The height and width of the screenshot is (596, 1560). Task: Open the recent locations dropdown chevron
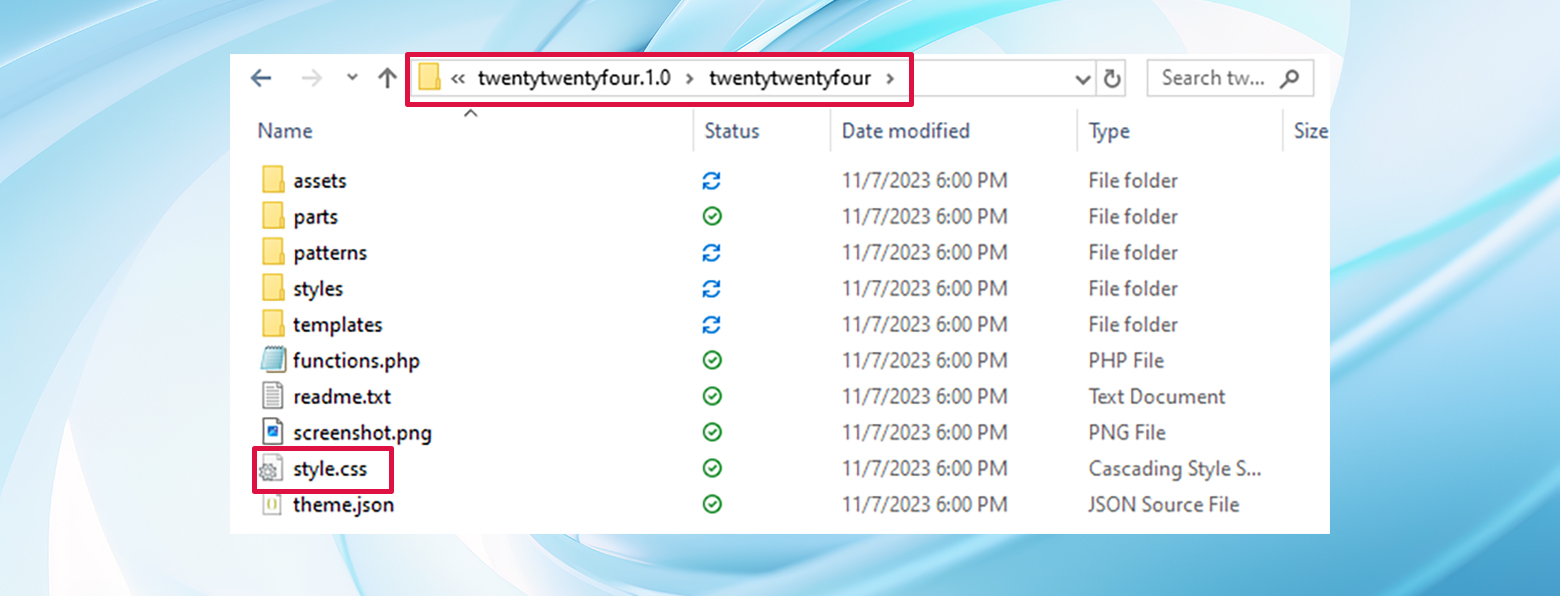tap(350, 78)
